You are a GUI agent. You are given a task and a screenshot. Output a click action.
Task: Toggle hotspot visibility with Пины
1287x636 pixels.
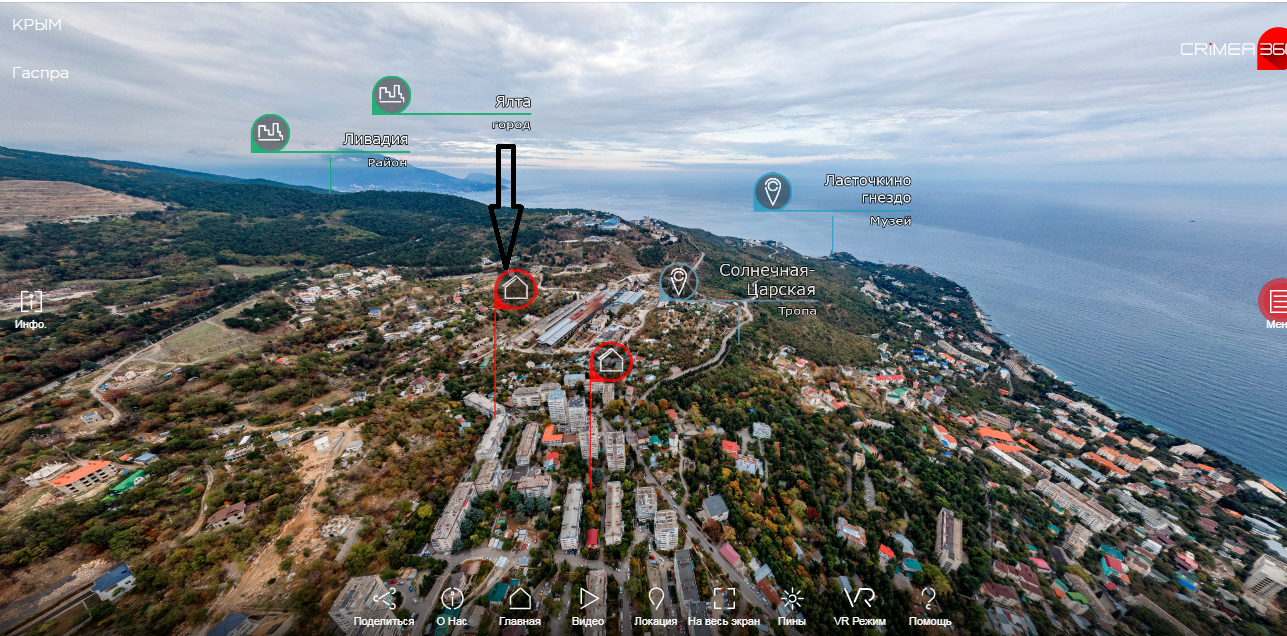coord(792,600)
